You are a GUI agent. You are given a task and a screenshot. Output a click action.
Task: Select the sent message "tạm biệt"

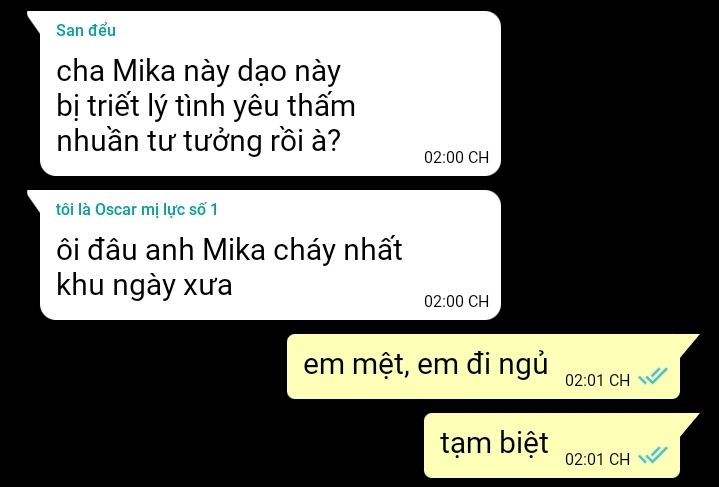[x=552, y=445]
